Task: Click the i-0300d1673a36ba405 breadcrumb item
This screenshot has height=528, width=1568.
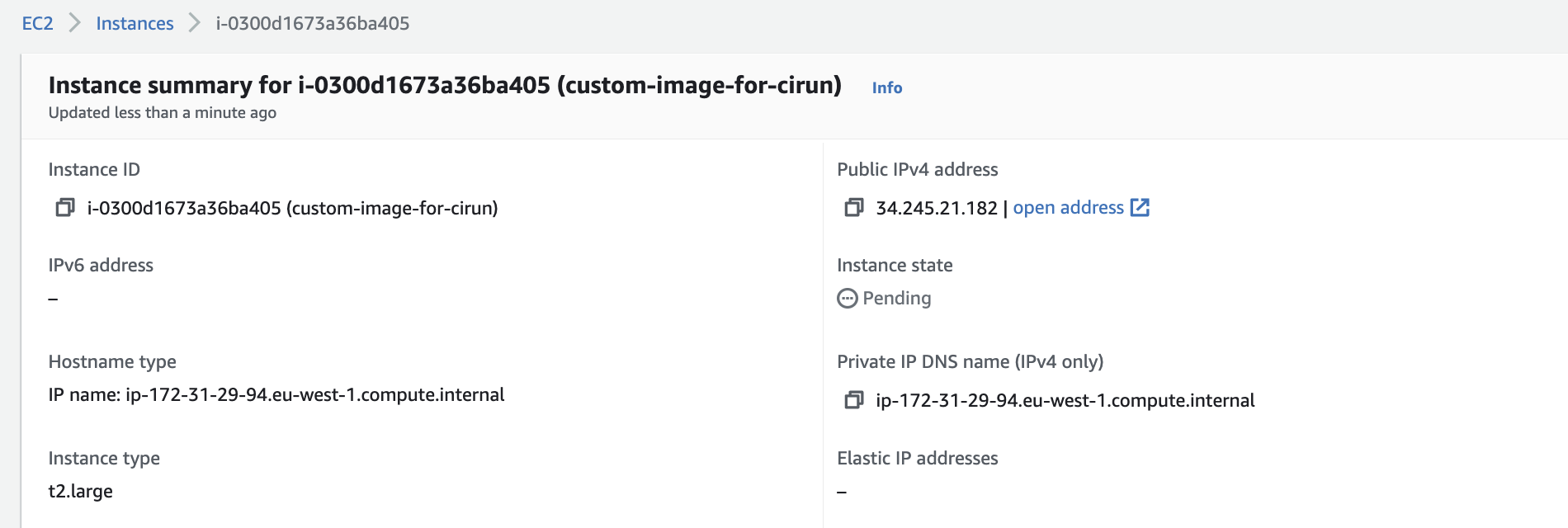Action: (x=311, y=23)
